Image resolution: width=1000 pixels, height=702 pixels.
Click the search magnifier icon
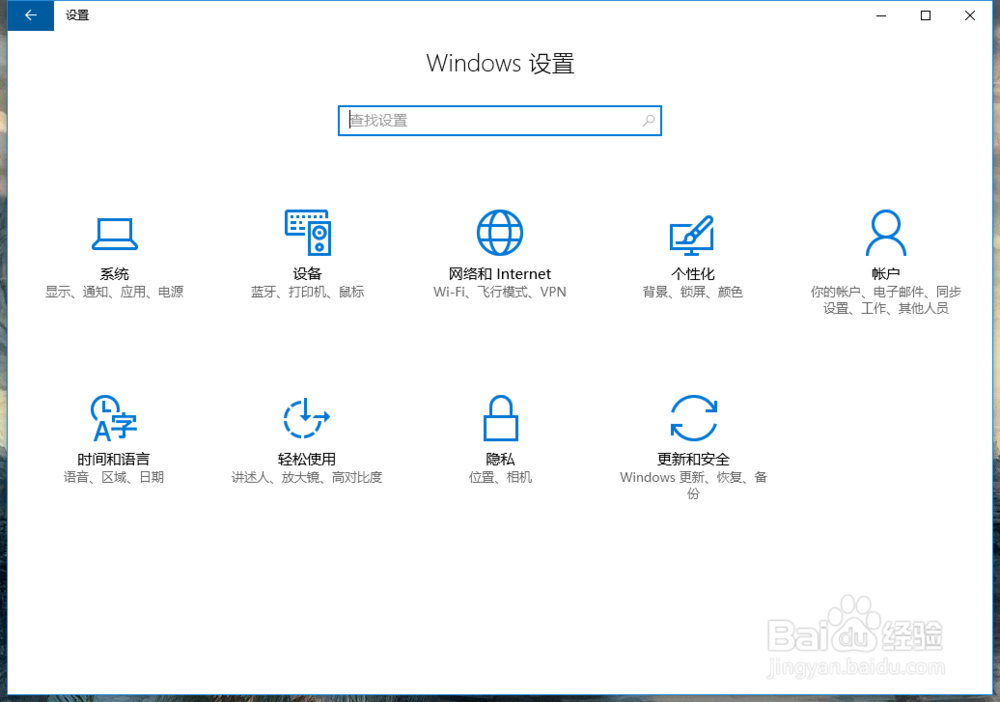(x=649, y=121)
